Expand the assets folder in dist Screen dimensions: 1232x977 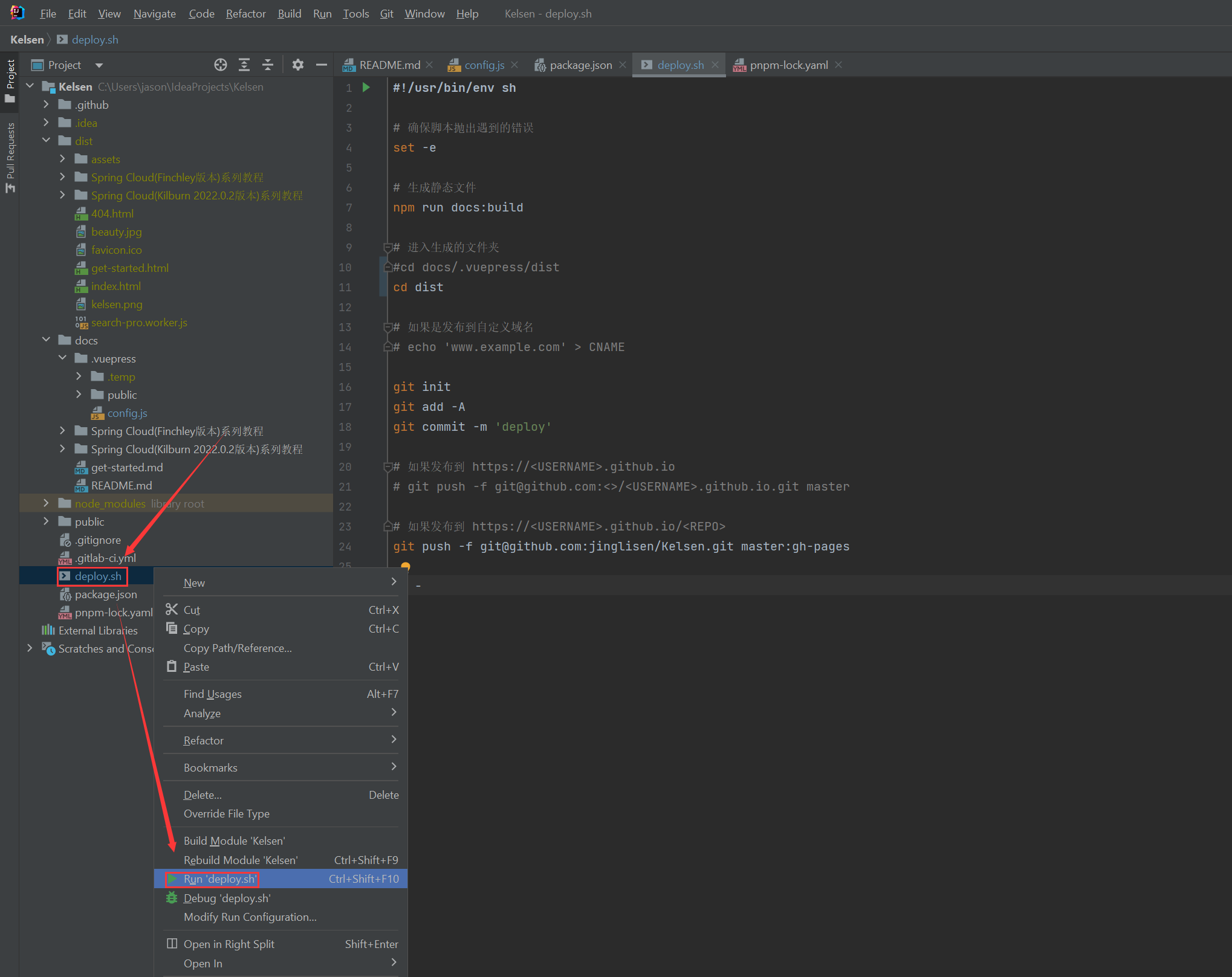62,159
